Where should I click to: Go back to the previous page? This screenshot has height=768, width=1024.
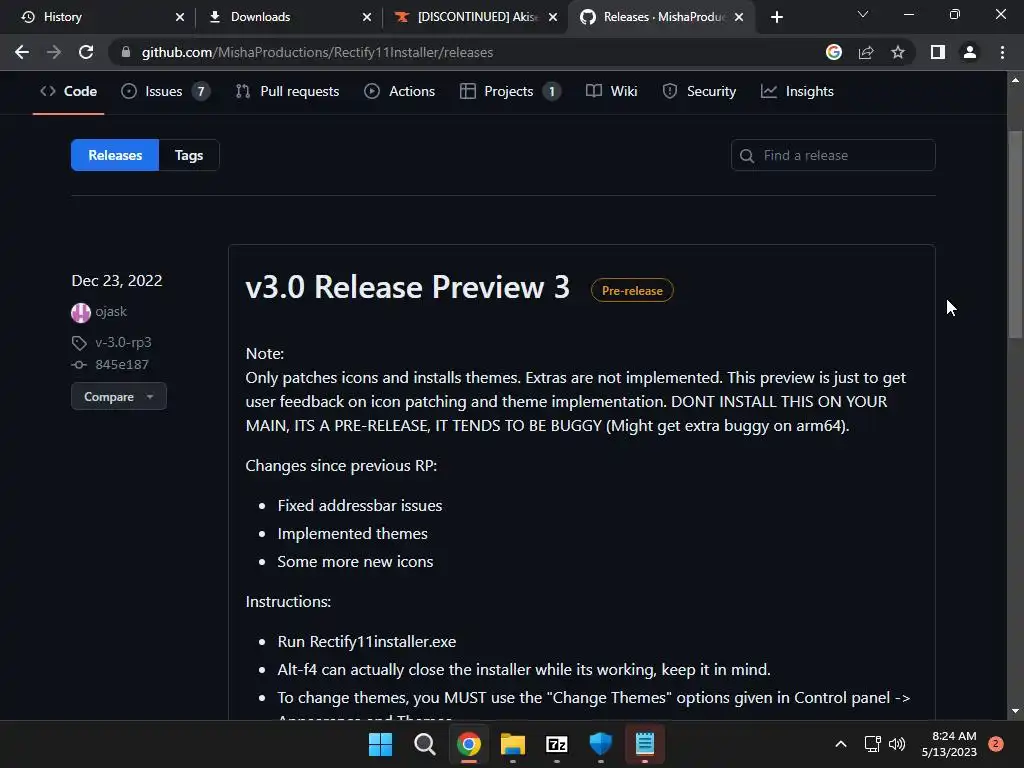click(x=22, y=52)
